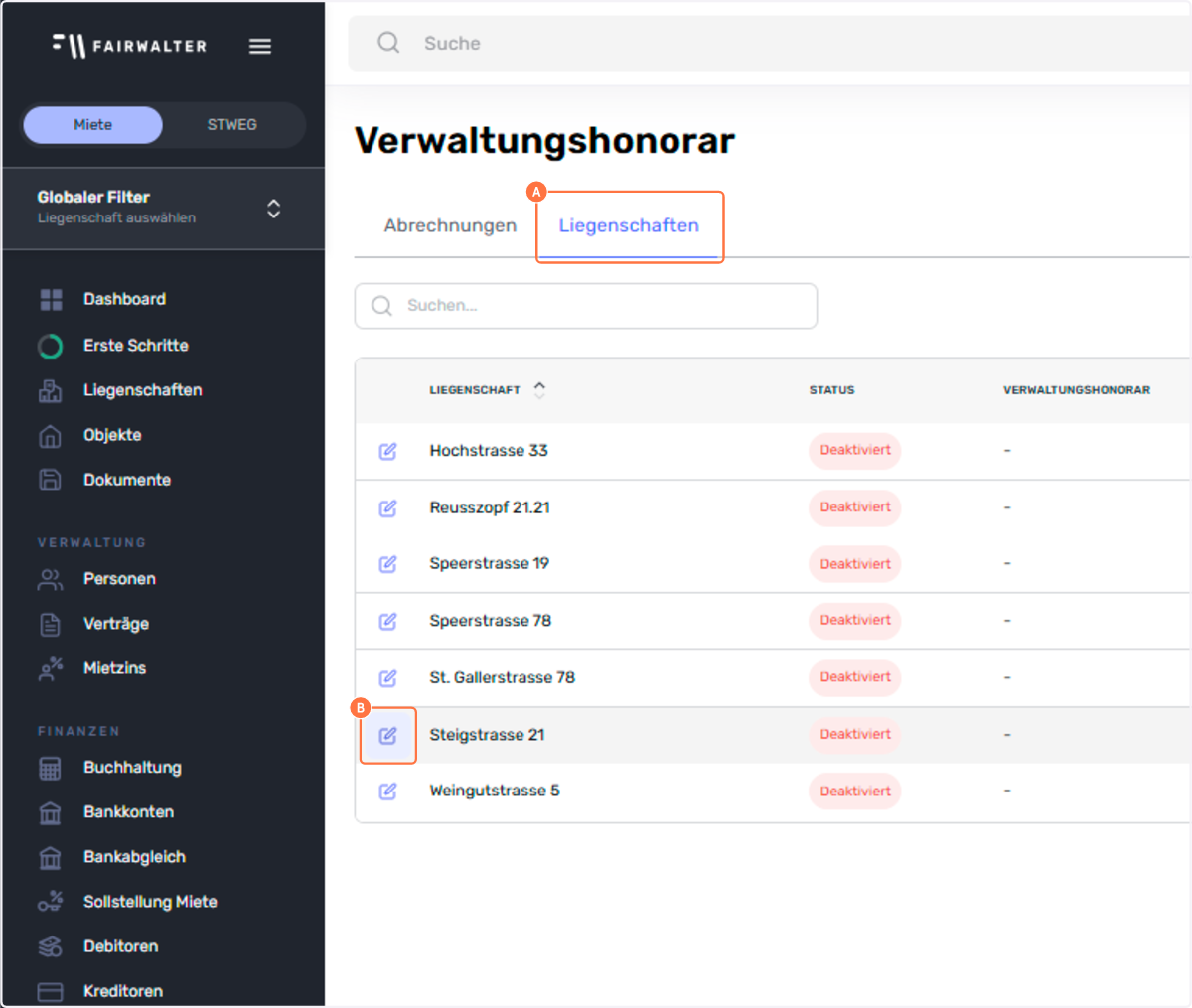Open Mietzins in the Verwaltung section

pos(114,668)
